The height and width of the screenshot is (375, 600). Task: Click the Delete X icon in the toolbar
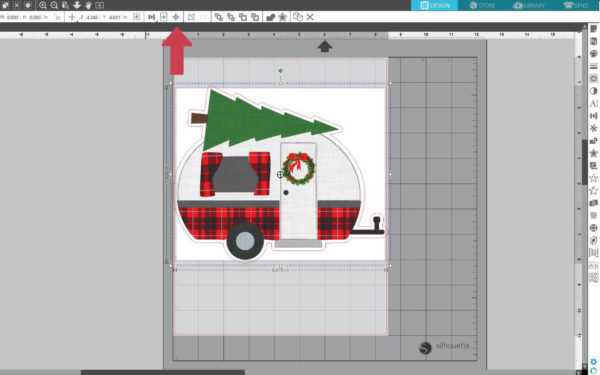[x=310, y=17]
